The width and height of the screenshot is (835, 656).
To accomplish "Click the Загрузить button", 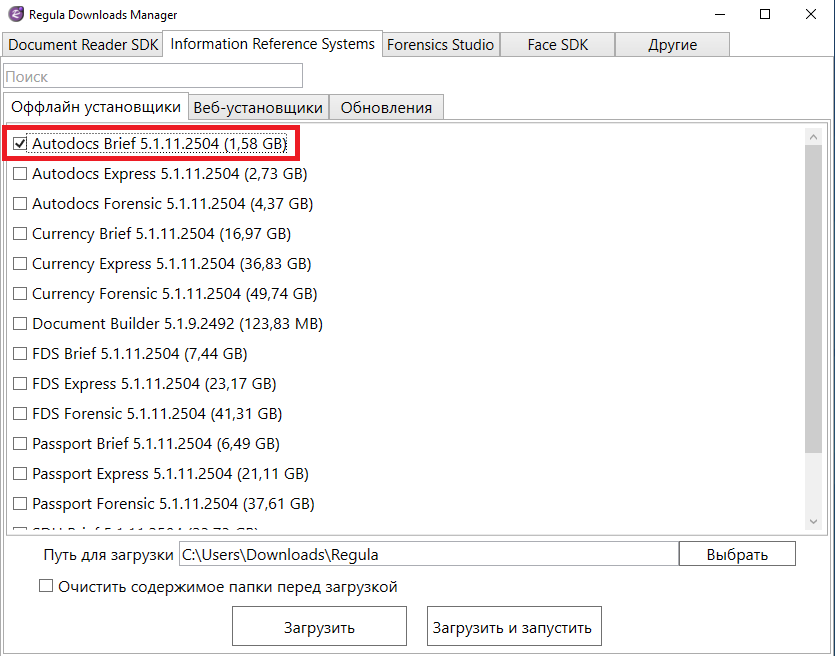I will click(319, 626).
